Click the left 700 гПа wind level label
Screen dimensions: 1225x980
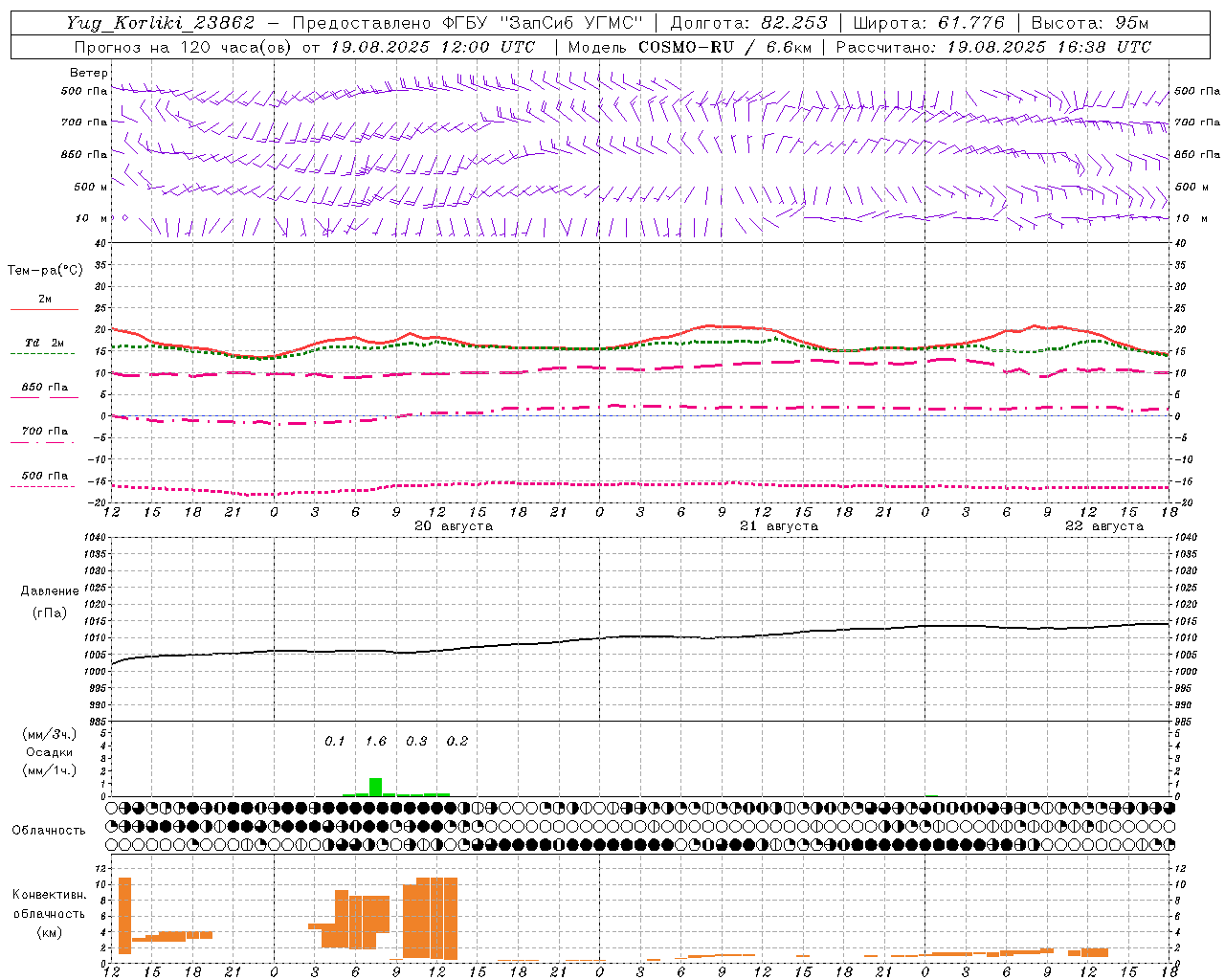[x=84, y=122]
